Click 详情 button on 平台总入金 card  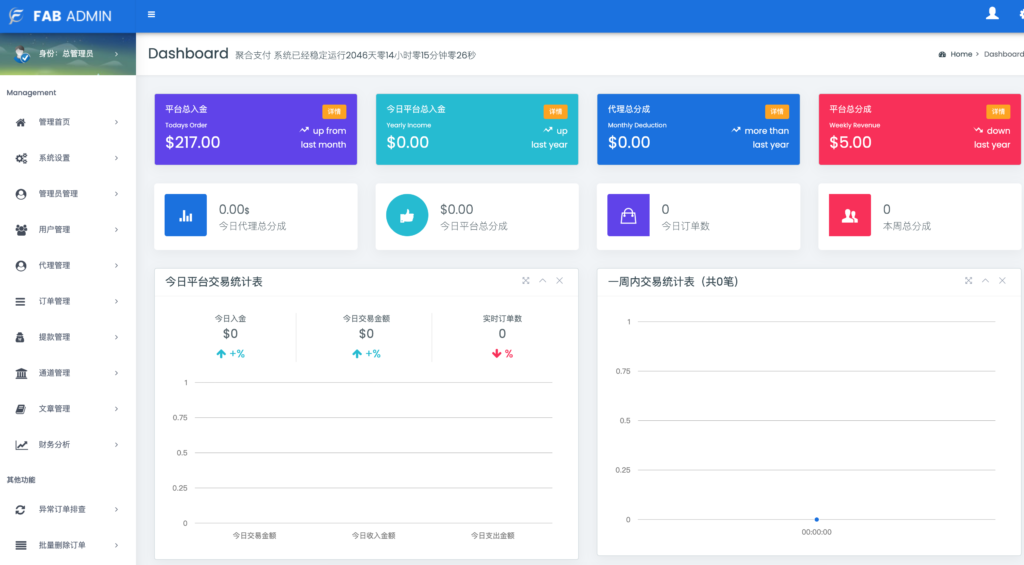point(334,112)
